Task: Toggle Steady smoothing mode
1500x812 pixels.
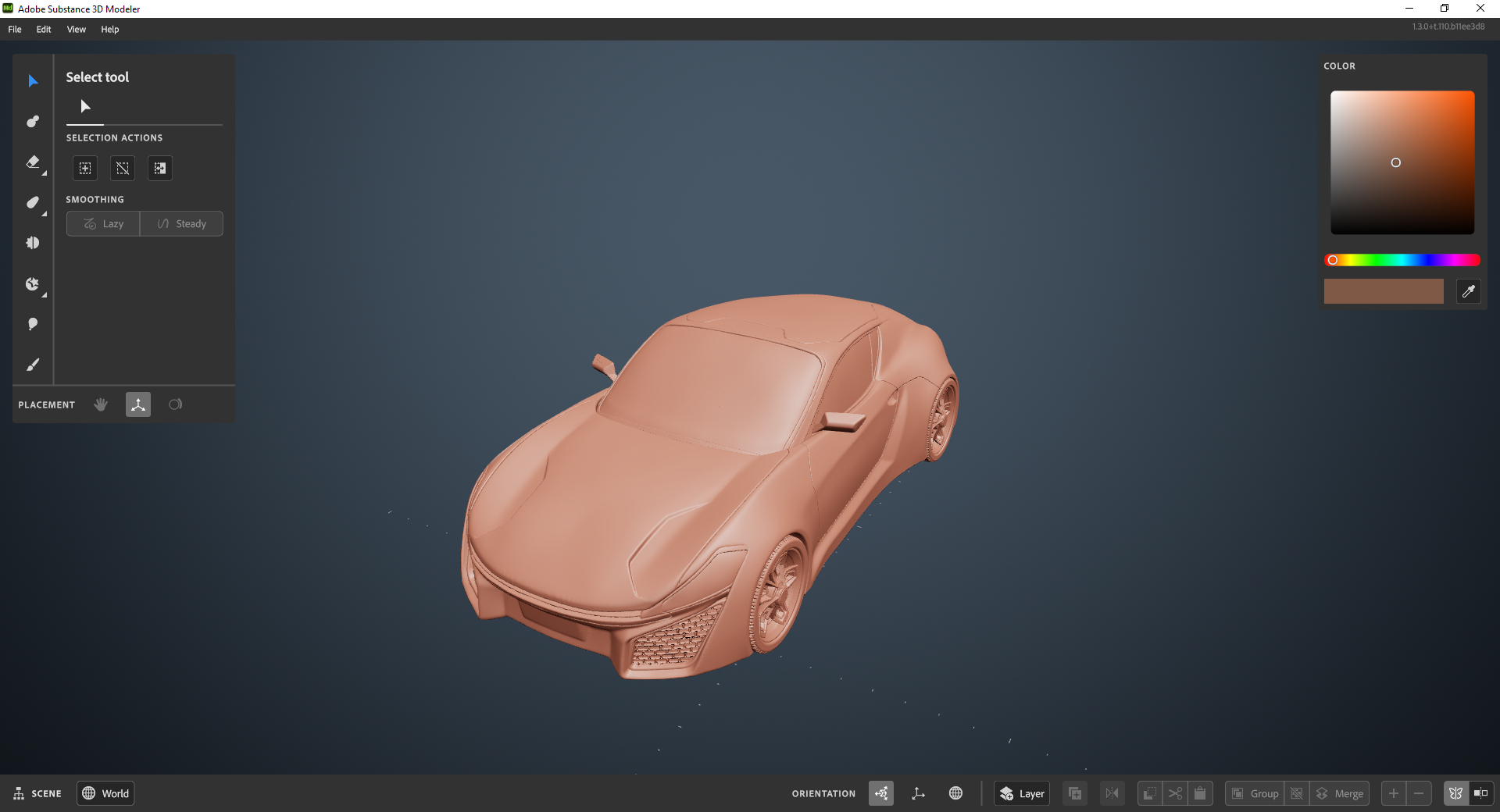Action: pos(182,224)
